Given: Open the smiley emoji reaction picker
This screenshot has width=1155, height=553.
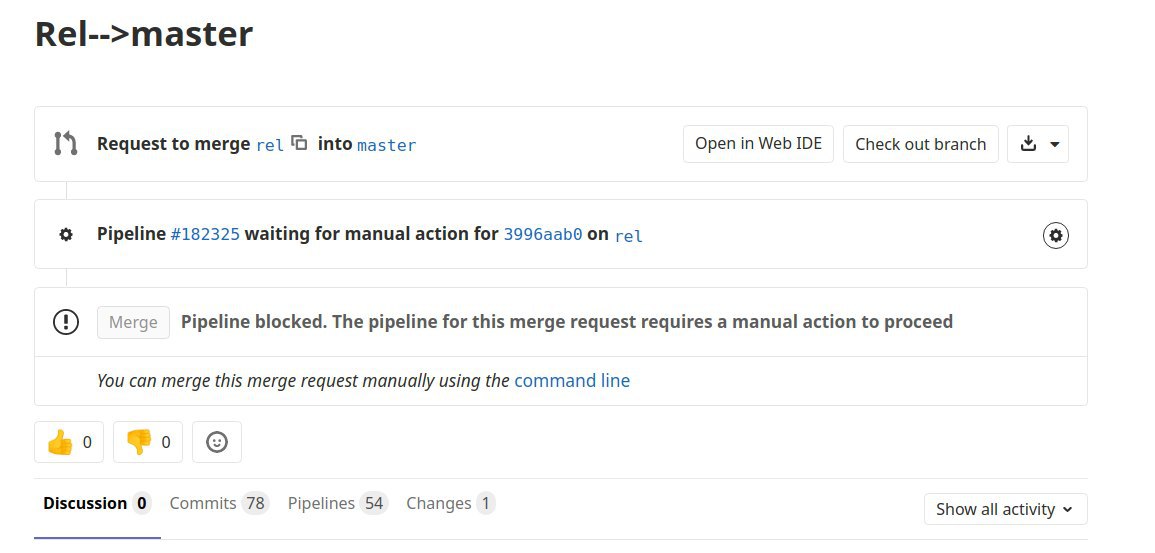Looking at the screenshot, I should (217, 442).
